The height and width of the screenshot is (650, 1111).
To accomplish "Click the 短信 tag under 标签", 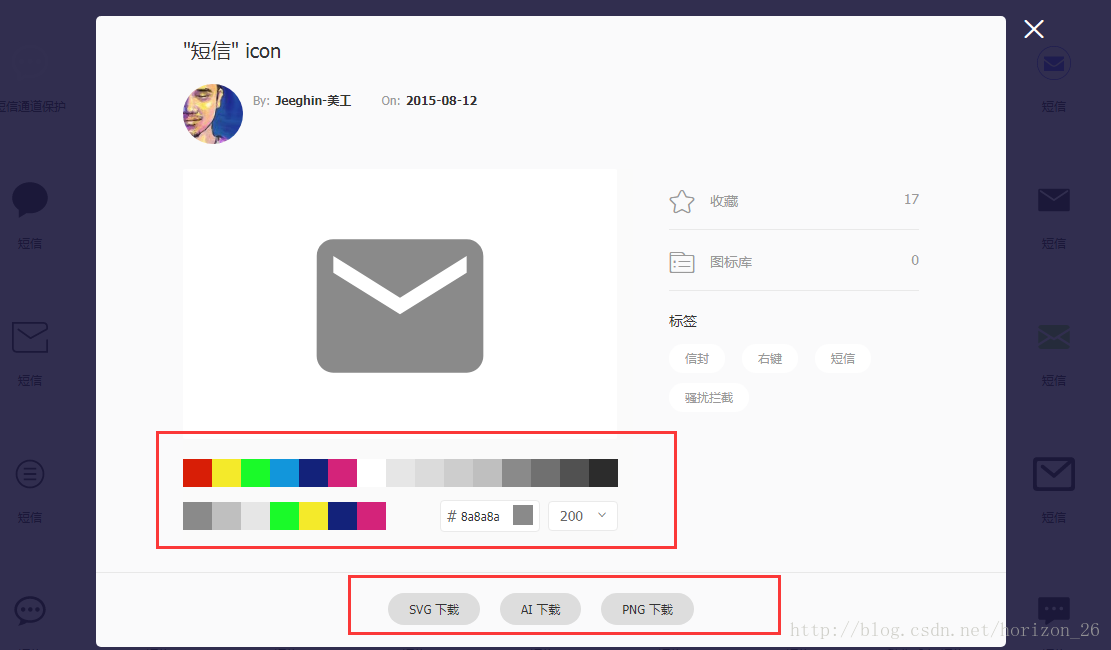I will (x=842, y=359).
